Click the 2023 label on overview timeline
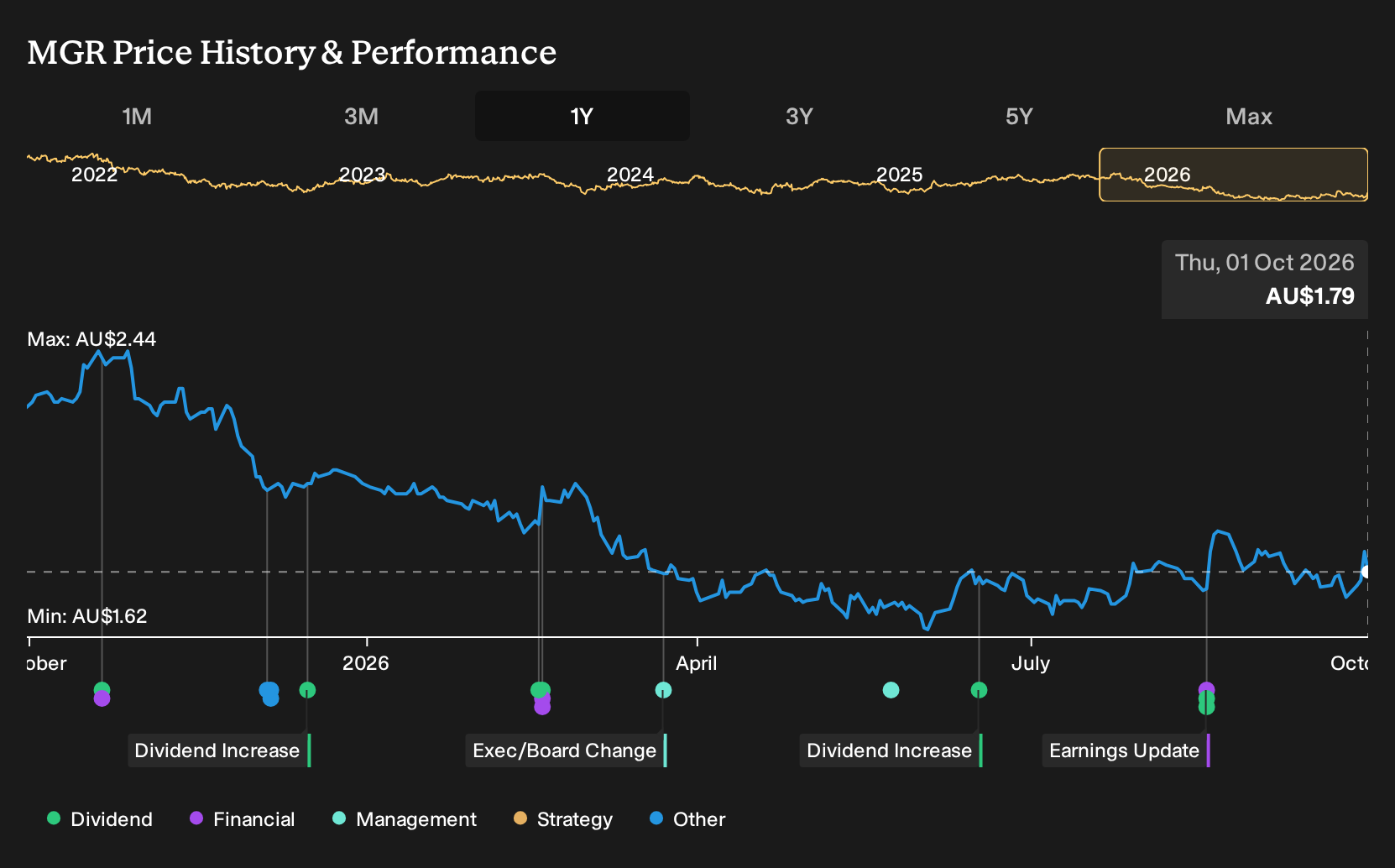The height and width of the screenshot is (868, 1395). [x=363, y=175]
